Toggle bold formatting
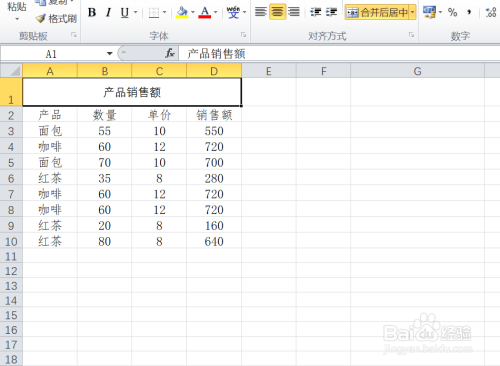 tap(92, 13)
